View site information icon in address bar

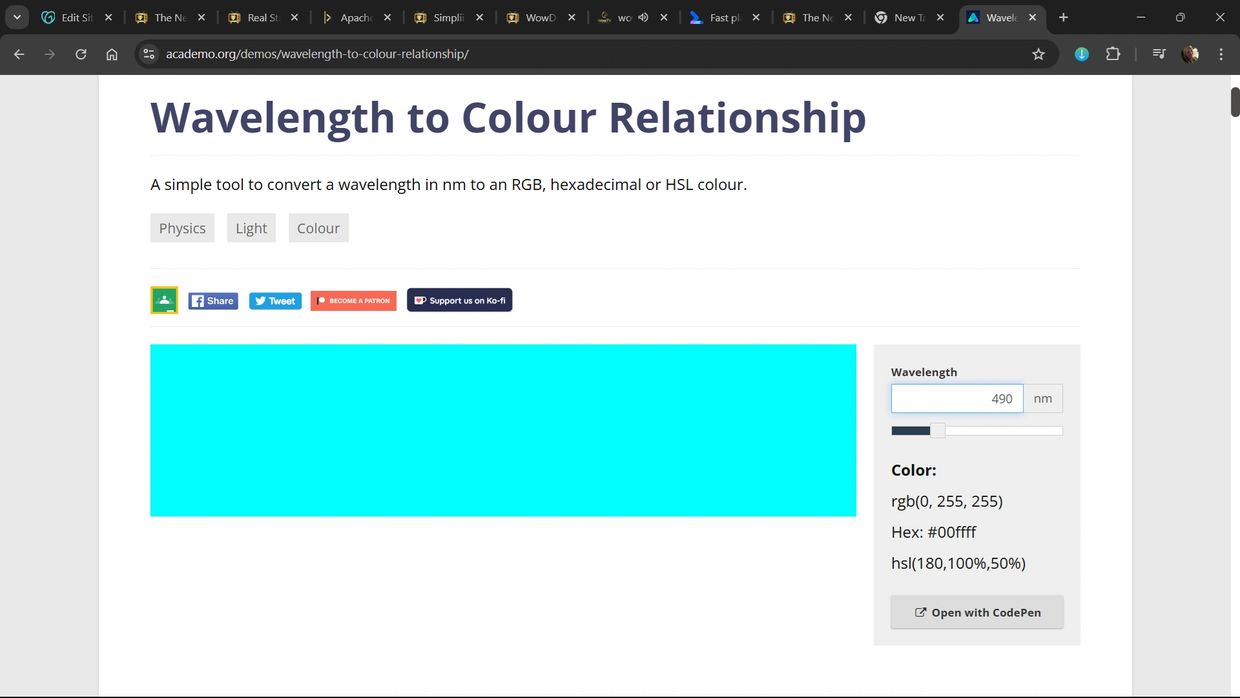[x=149, y=54]
